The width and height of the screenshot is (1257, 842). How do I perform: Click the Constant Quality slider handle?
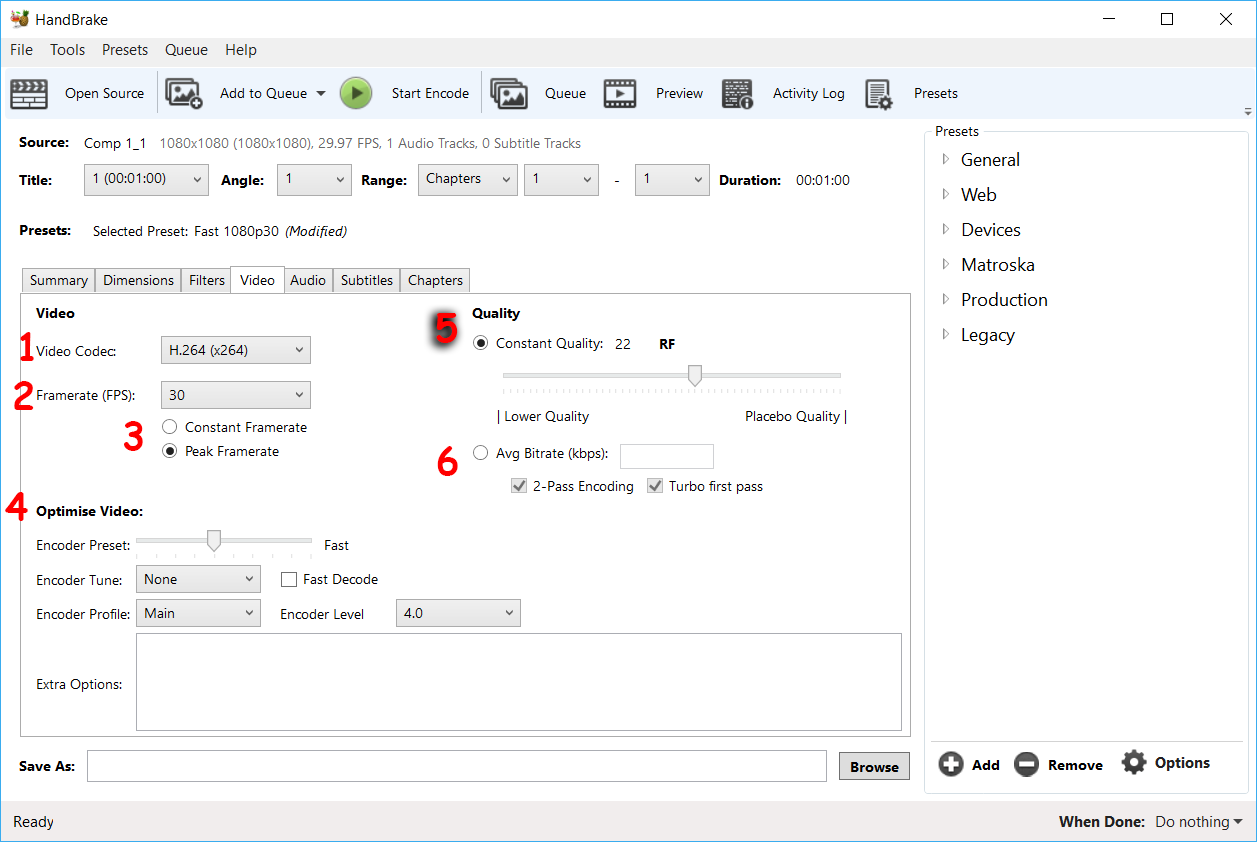(694, 375)
